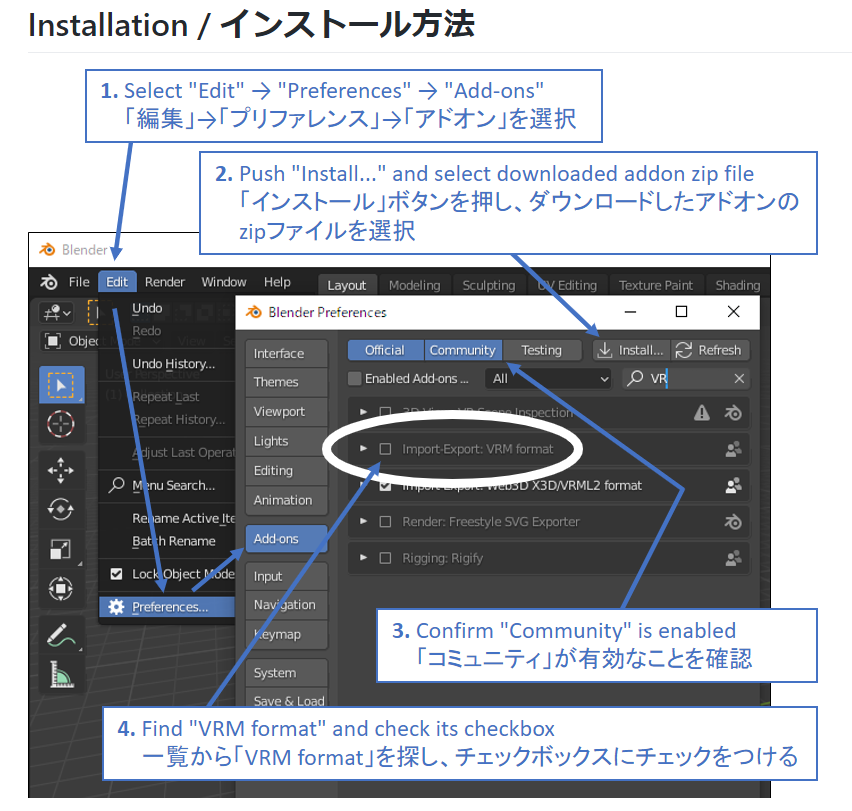Open the editor type dropdown icon
The image size is (852, 811).
click(x=57, y=313)
